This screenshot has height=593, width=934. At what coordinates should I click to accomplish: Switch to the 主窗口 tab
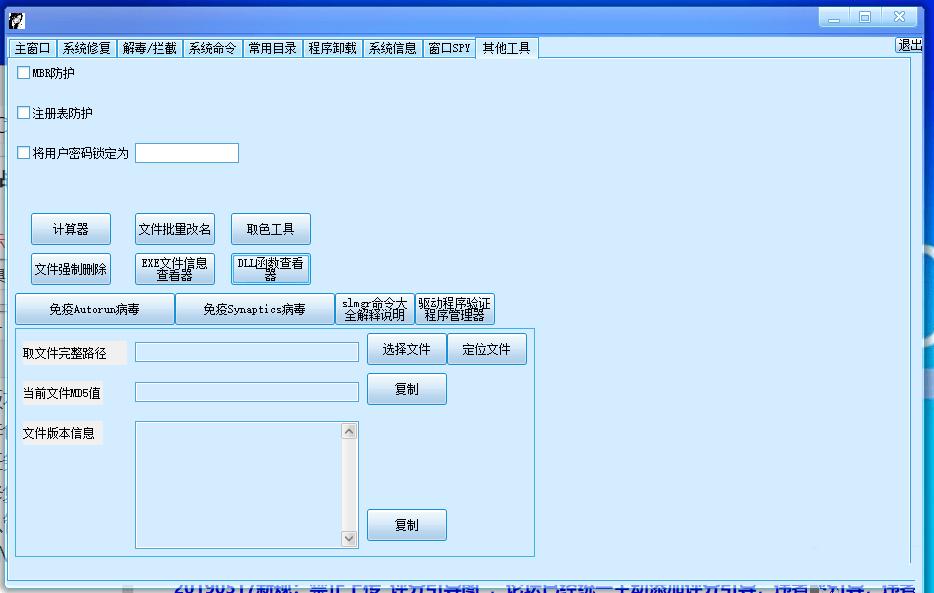pos(32,48)
